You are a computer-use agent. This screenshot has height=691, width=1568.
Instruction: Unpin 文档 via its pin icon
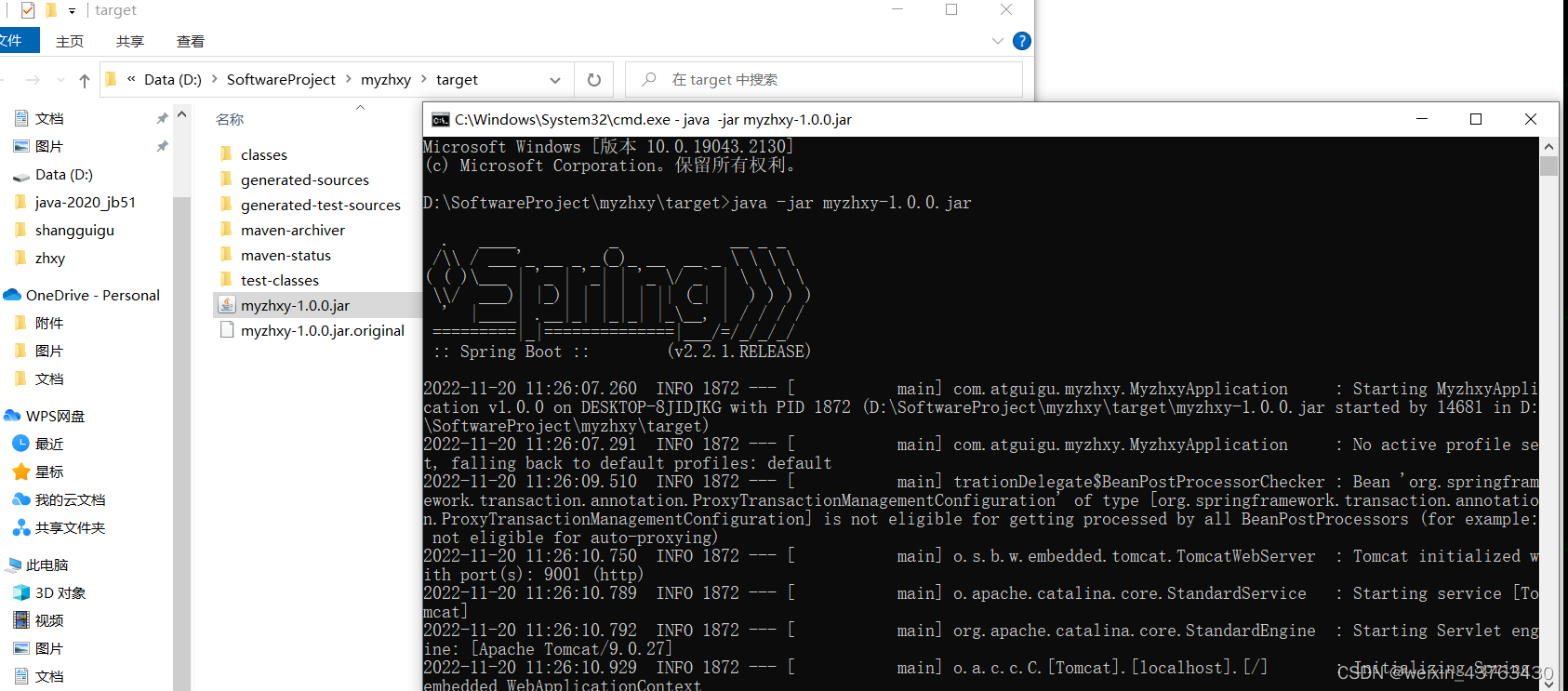162,118
